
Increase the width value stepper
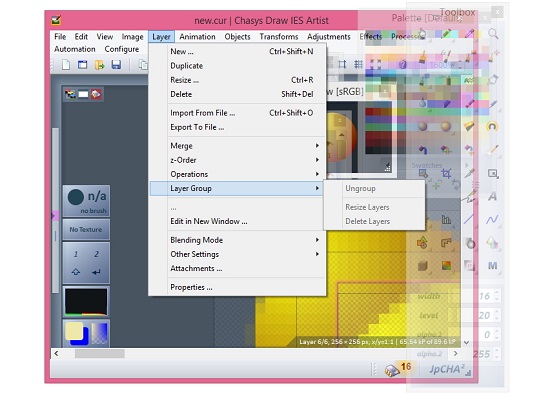[497, 293]
